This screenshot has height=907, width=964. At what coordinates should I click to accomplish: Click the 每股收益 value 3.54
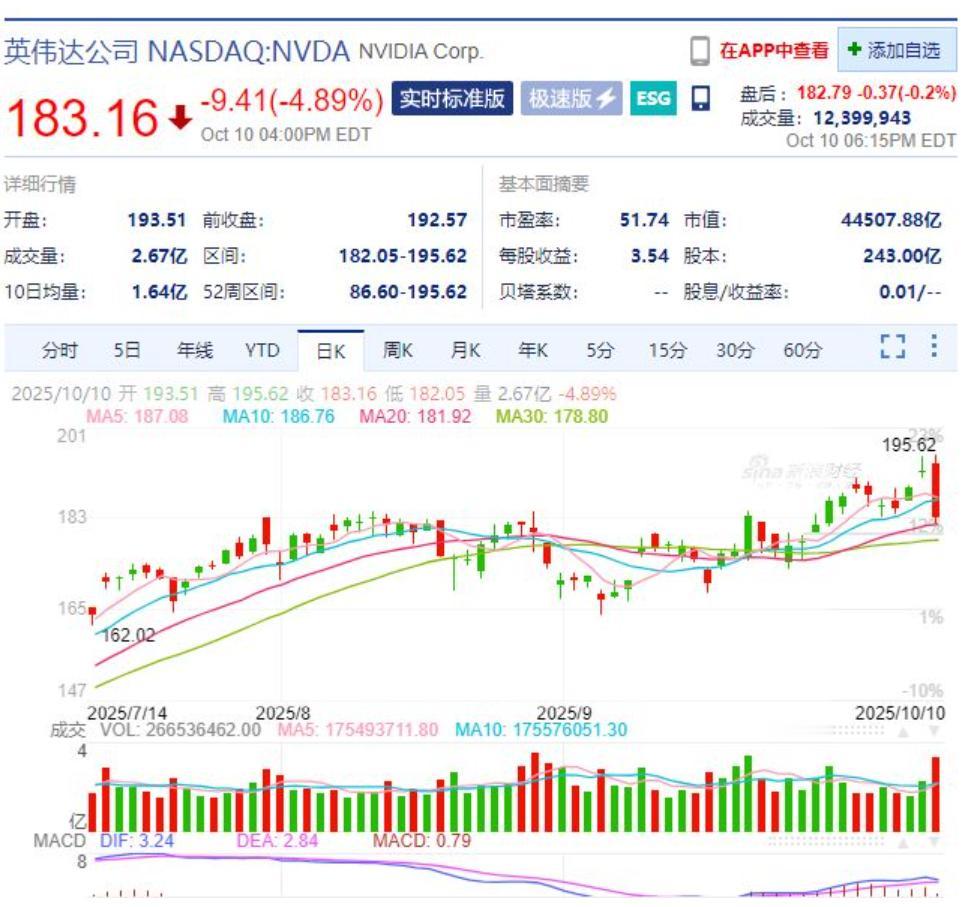[649, 256]
